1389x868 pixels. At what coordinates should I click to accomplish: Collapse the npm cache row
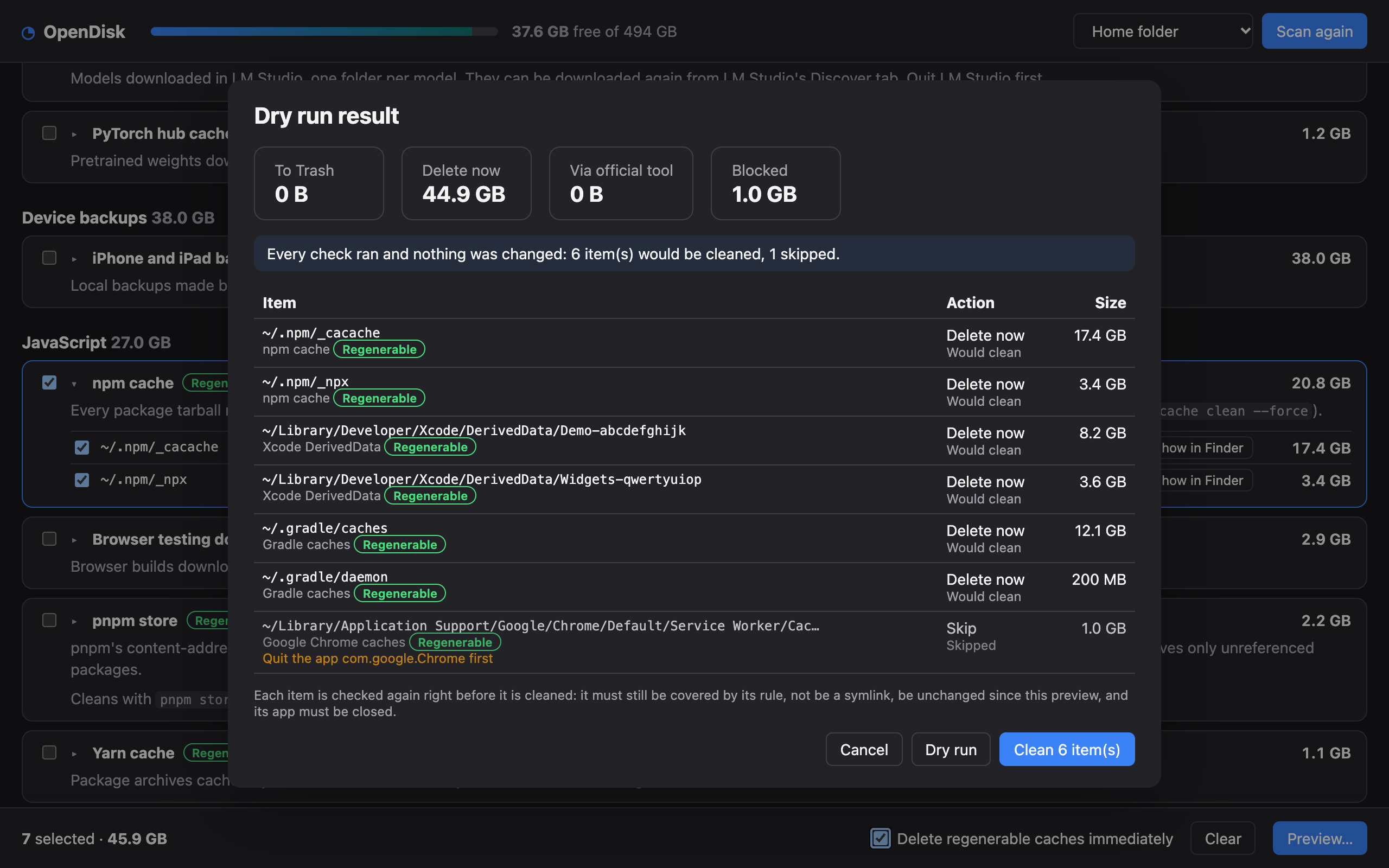pyautogui.click(x=74, y=384)
